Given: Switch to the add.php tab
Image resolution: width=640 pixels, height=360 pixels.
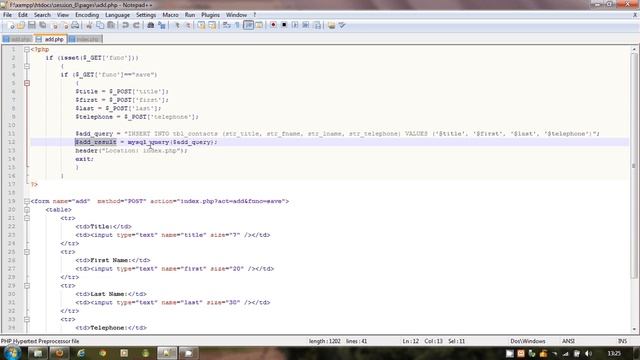Looking at the screenshot, I should [x=50, y=39].
